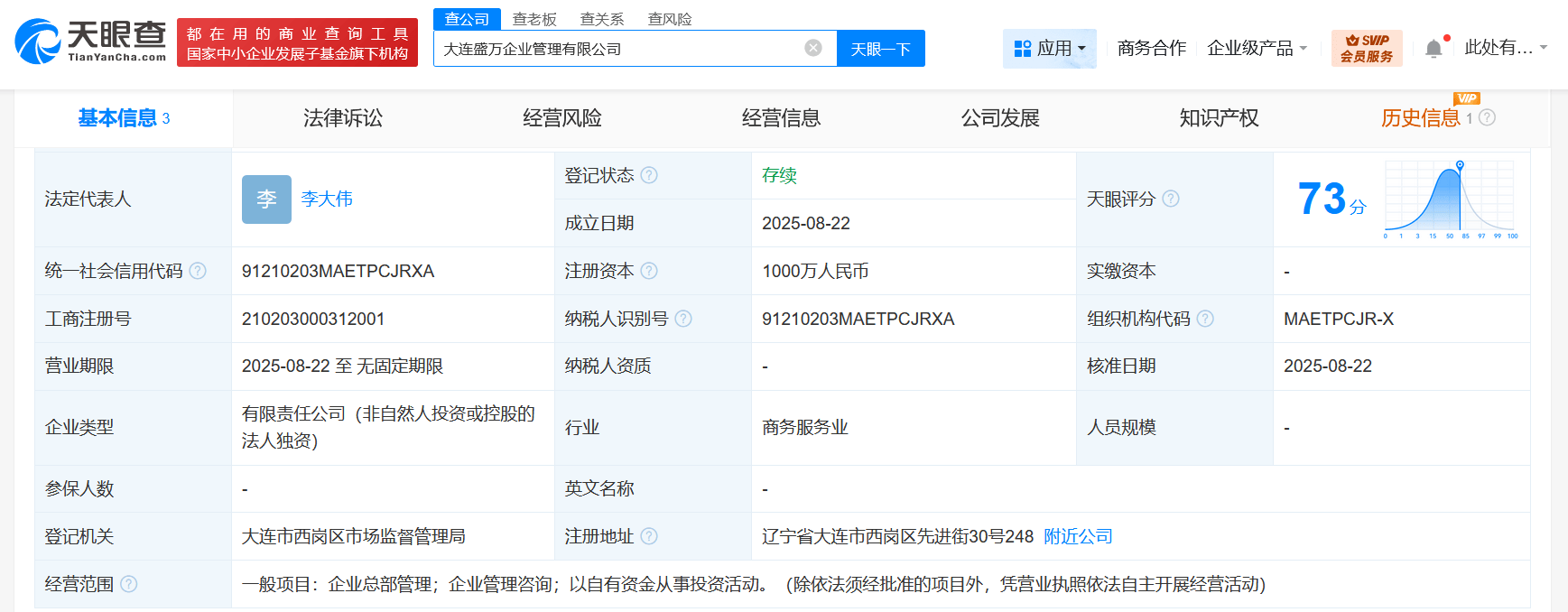Click the business term 2025-08-22 至 无固定期限
This screenshot has height=612, width=1568.
[343, 366]
